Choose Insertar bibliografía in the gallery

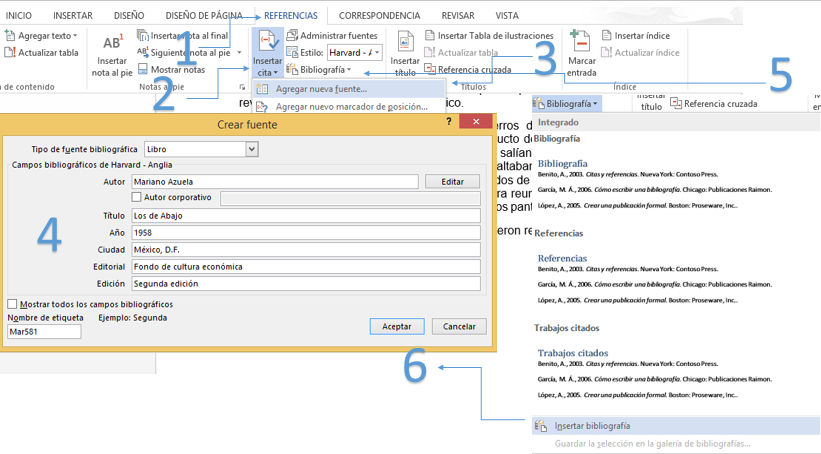pos(592,426)
